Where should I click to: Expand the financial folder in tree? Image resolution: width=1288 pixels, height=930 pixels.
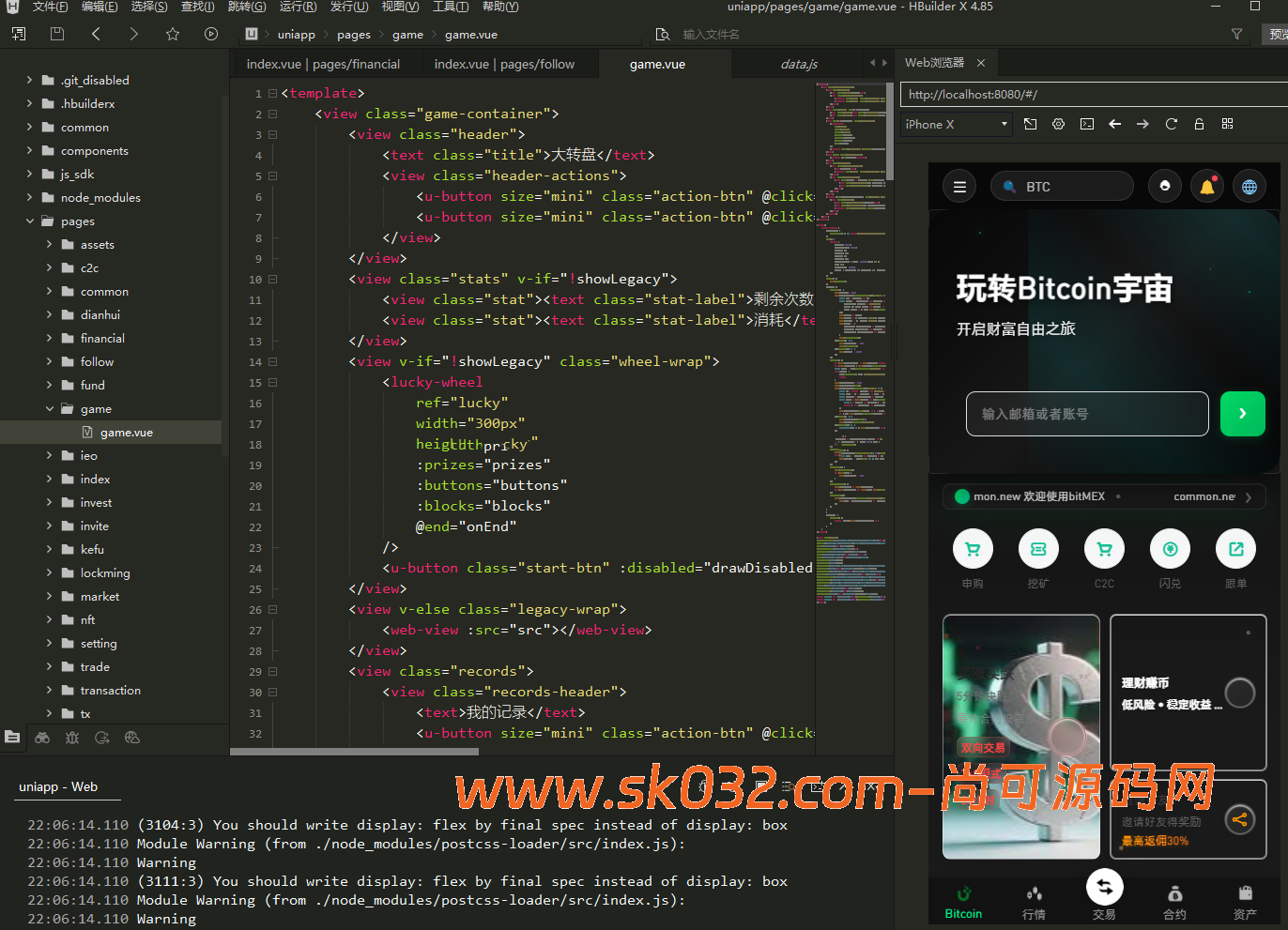tap(50, 338)
